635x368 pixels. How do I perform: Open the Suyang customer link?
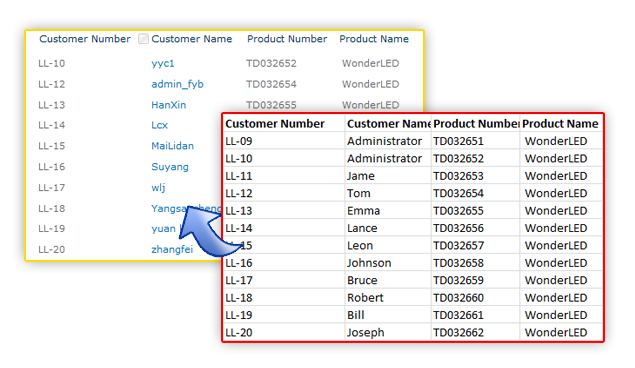tap(170, 167)
